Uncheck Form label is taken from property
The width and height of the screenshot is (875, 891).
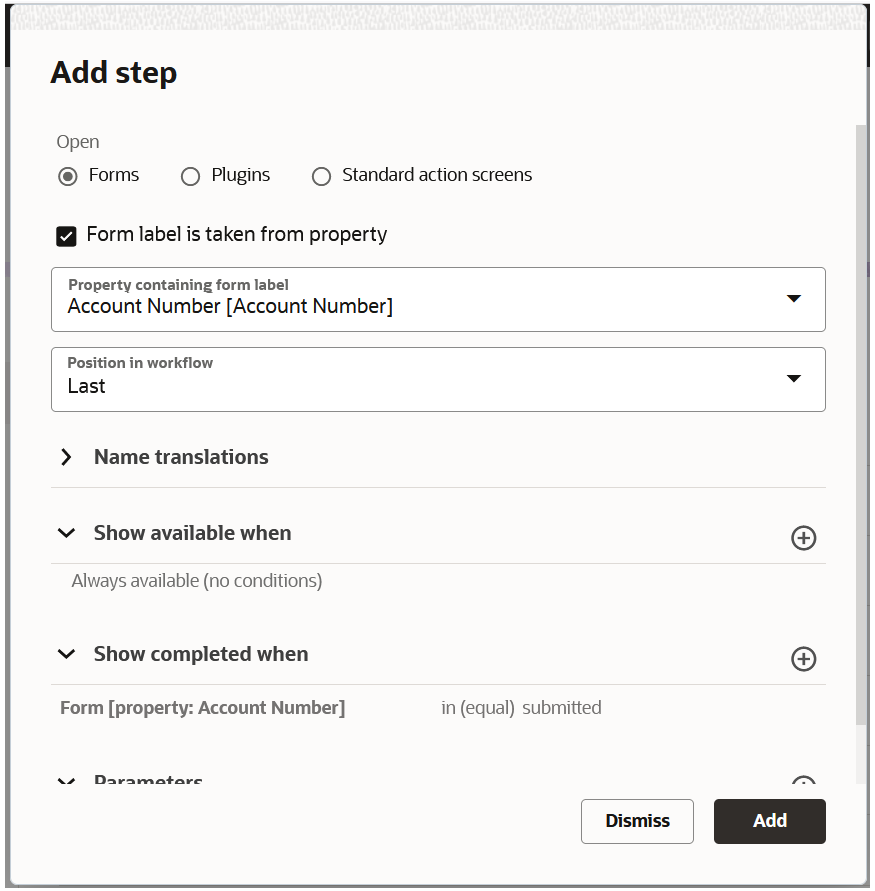pos(67,236)
